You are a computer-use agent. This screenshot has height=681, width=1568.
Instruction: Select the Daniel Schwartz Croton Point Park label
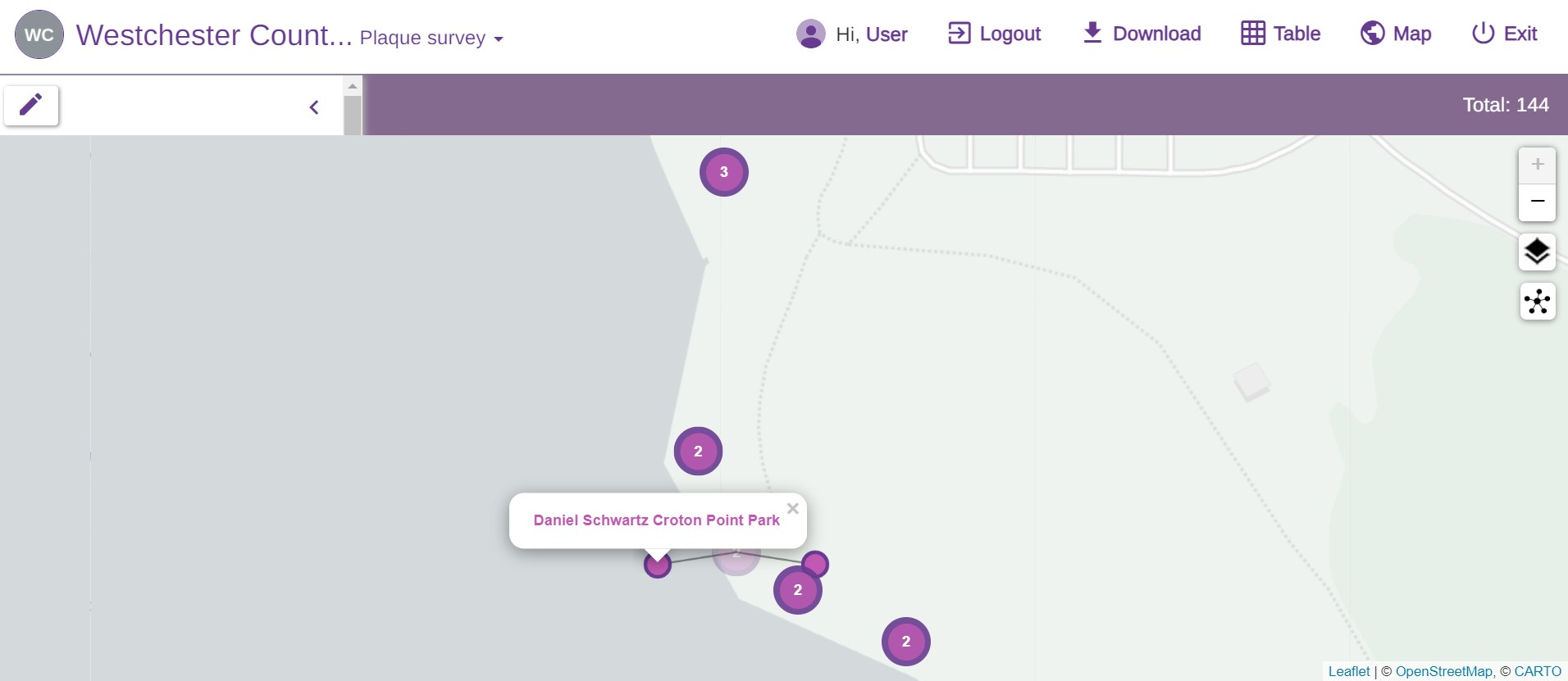pos(656,520)
